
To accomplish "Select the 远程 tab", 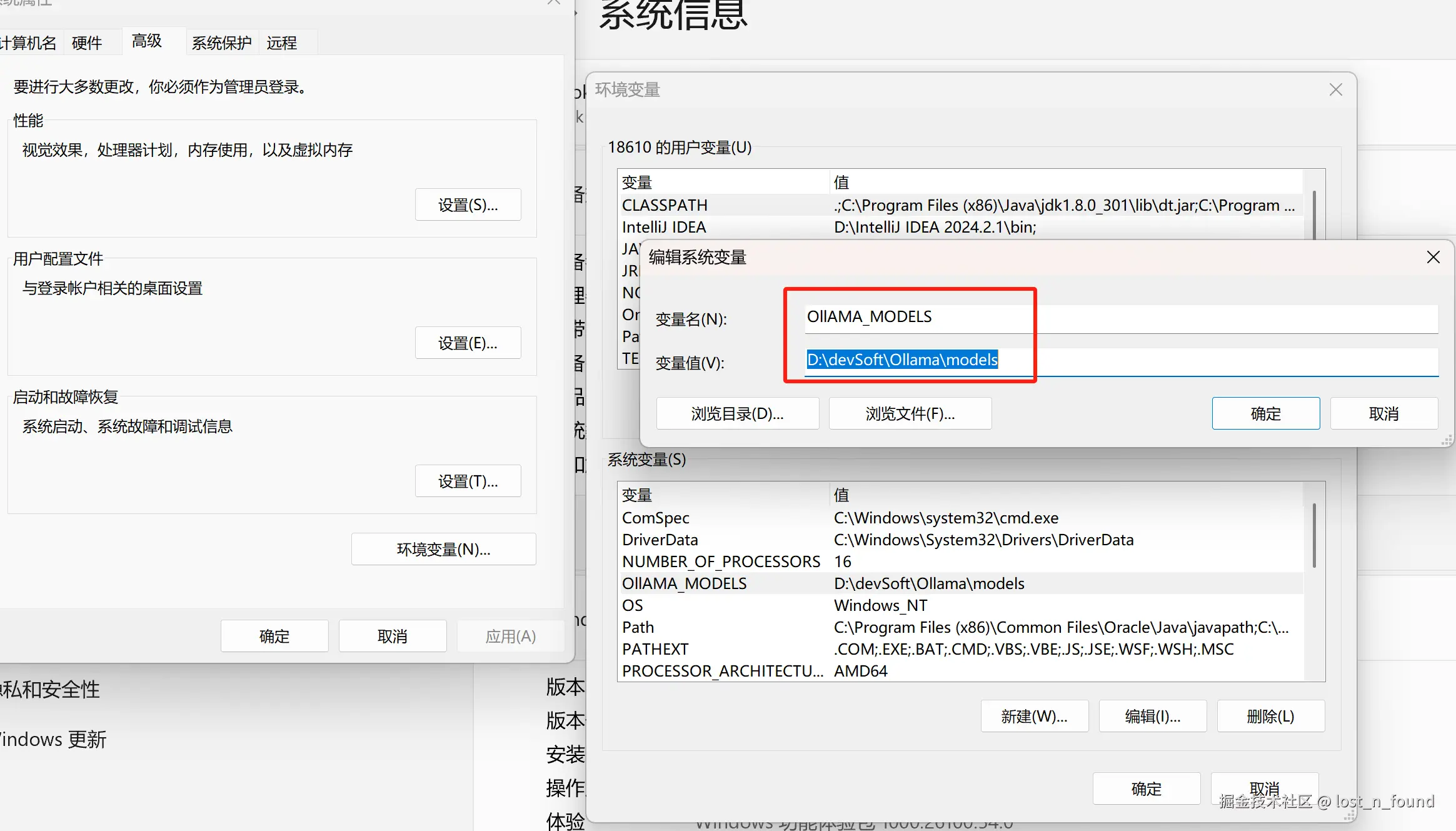I will [x=281, y=43].
